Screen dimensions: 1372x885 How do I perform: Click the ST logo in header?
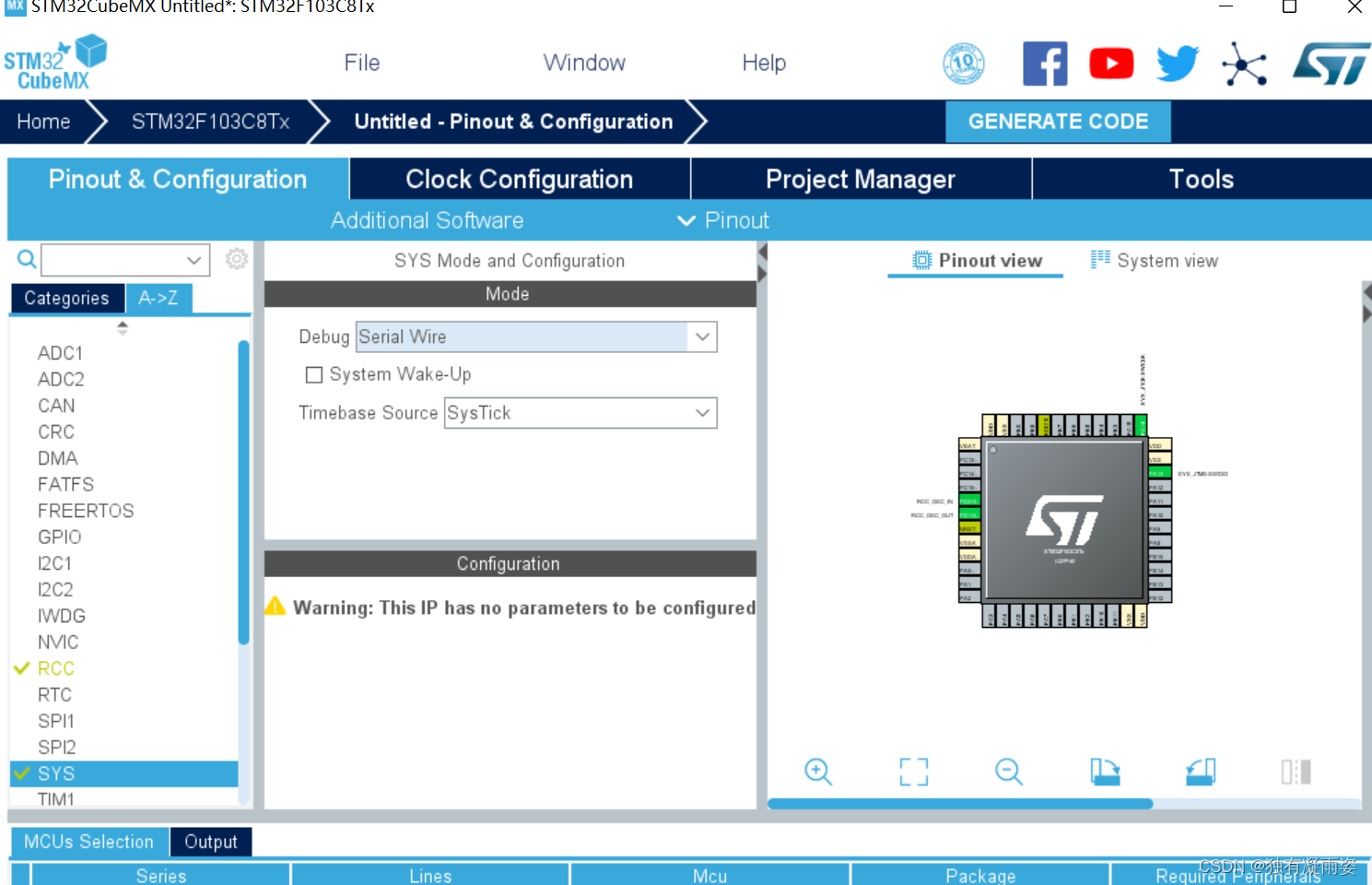1331,64
